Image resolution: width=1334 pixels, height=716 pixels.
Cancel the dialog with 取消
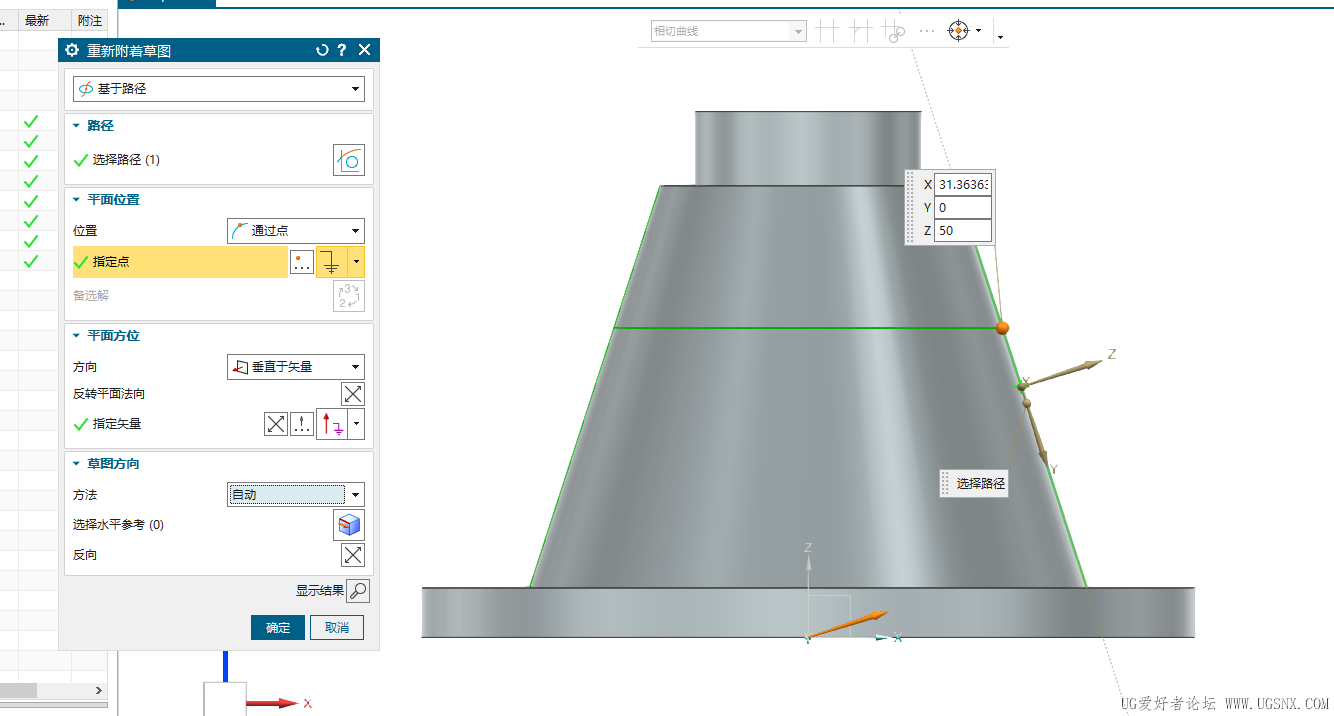(337, 628)
